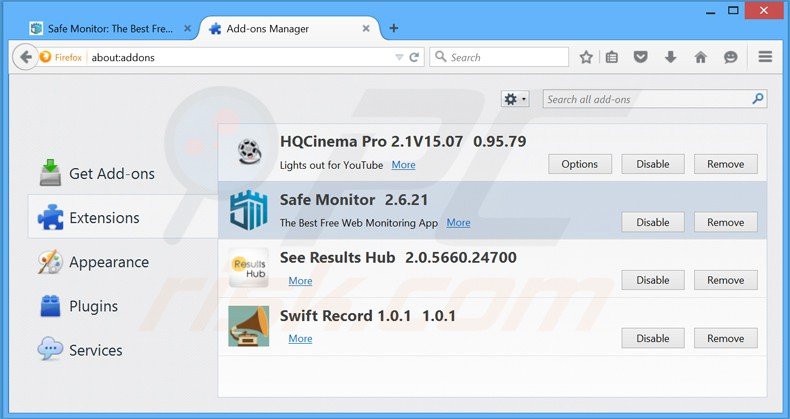This screenshot has height=419, width=790.
Task: Open Downloads arrow icon
Action: coord(671,57)
